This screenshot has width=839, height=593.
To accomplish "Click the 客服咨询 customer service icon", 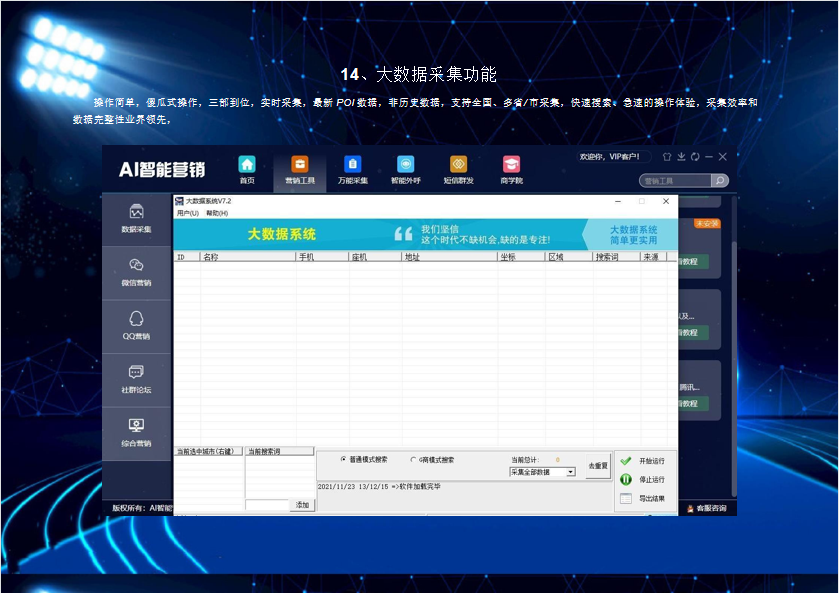I will pos(690,508).
